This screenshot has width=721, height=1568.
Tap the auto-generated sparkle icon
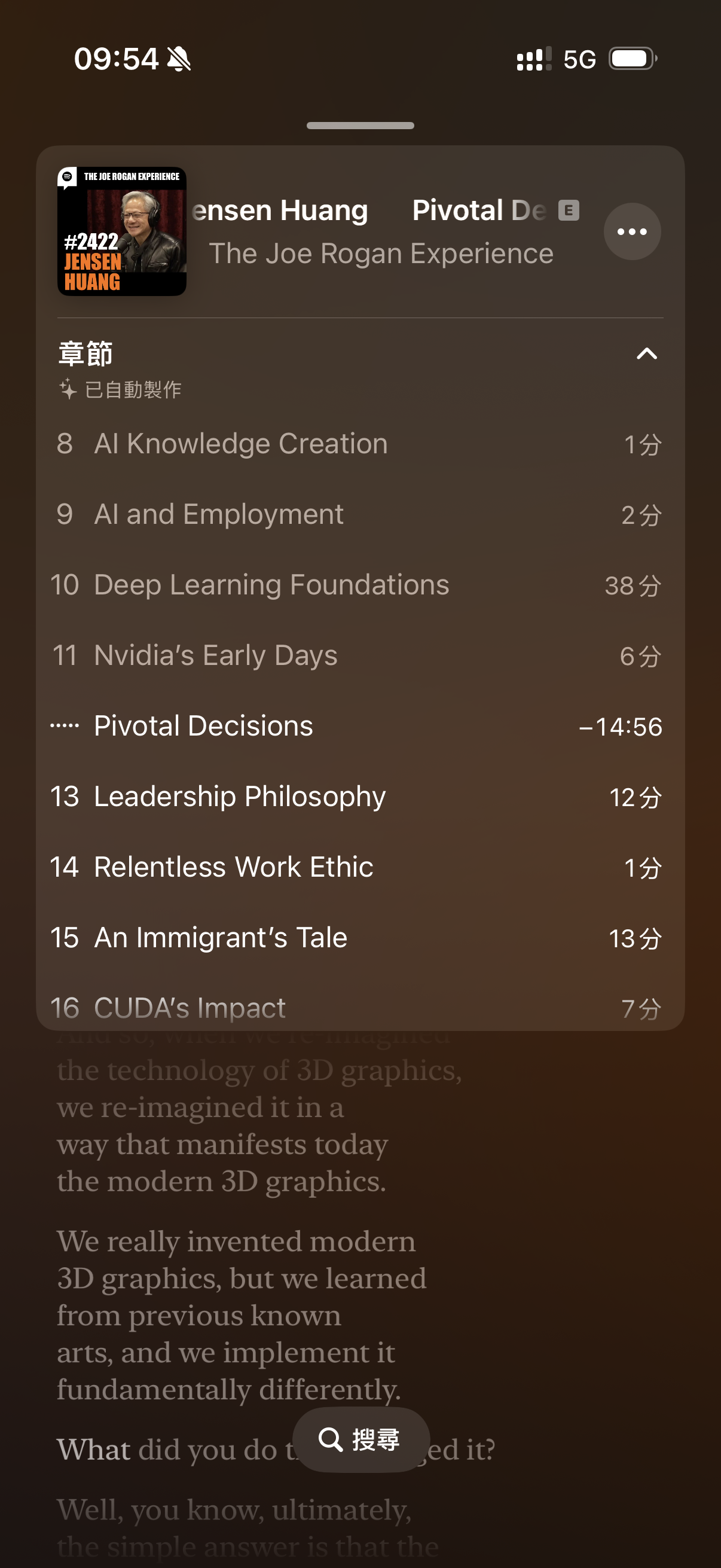(68, 389)
